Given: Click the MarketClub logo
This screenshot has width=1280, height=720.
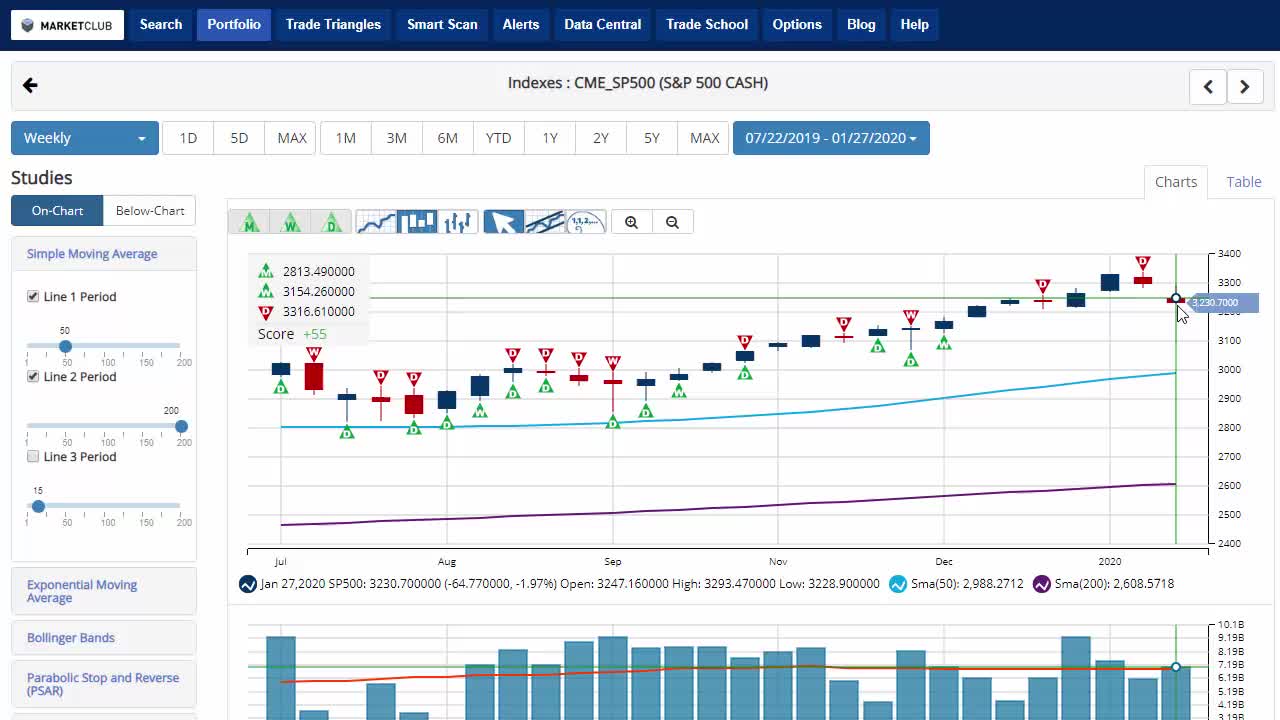Looking at the screenshot, I should [x=67, y=25].
